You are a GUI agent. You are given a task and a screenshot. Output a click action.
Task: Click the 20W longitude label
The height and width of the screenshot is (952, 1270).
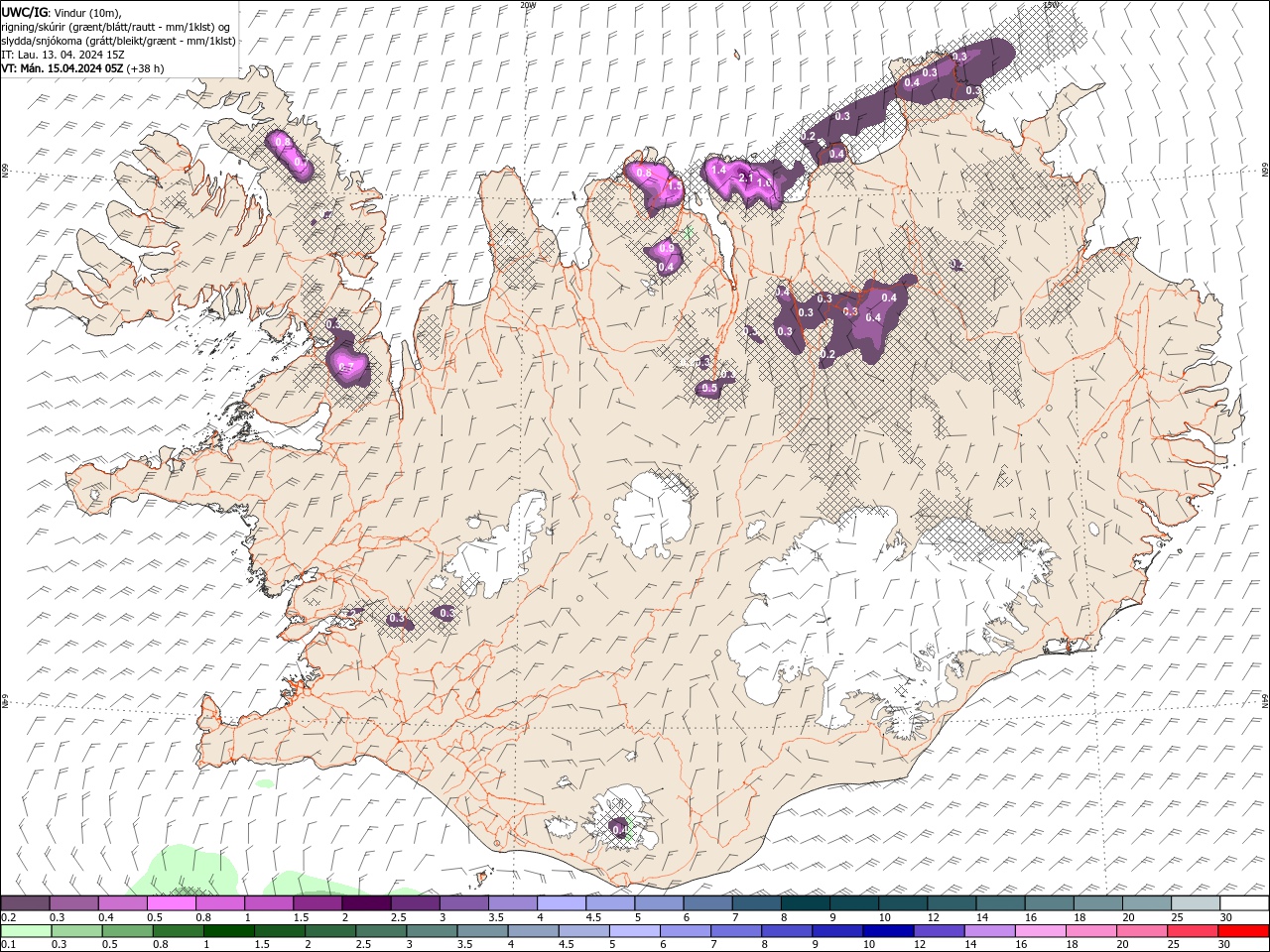[x=528, y=5]
